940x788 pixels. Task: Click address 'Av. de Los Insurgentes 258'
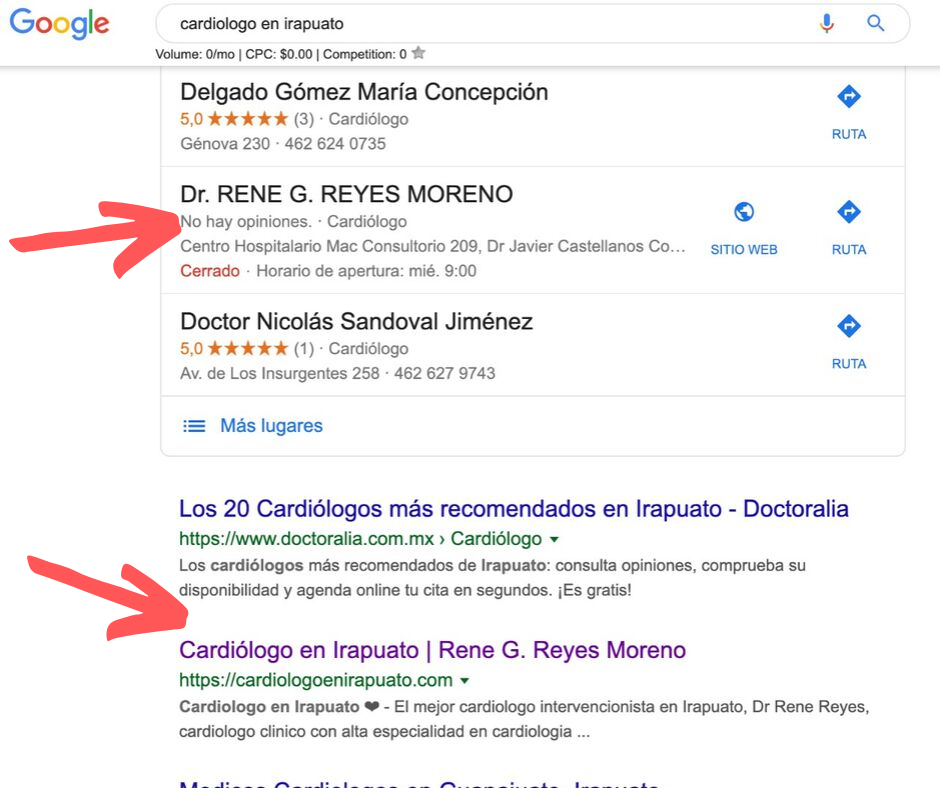280,374
